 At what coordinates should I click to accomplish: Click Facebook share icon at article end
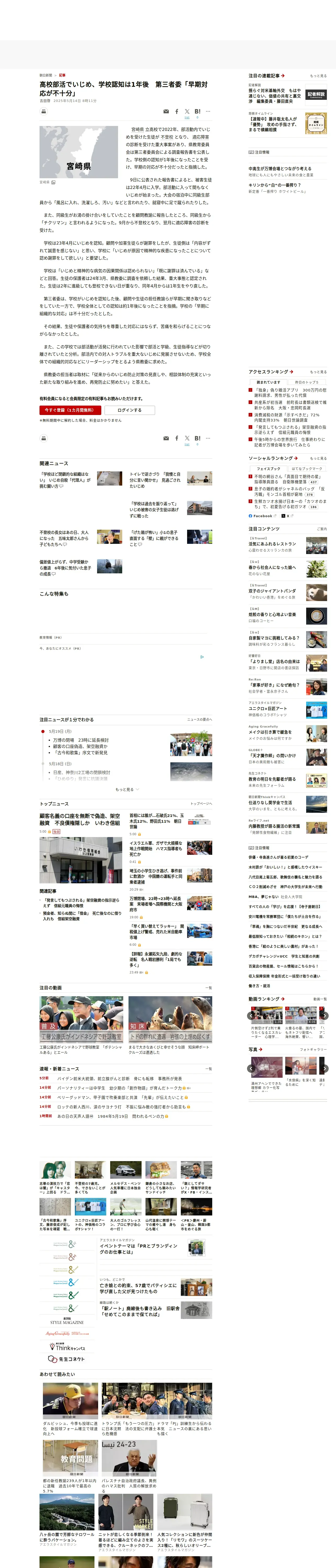click(x=177, y=438)
